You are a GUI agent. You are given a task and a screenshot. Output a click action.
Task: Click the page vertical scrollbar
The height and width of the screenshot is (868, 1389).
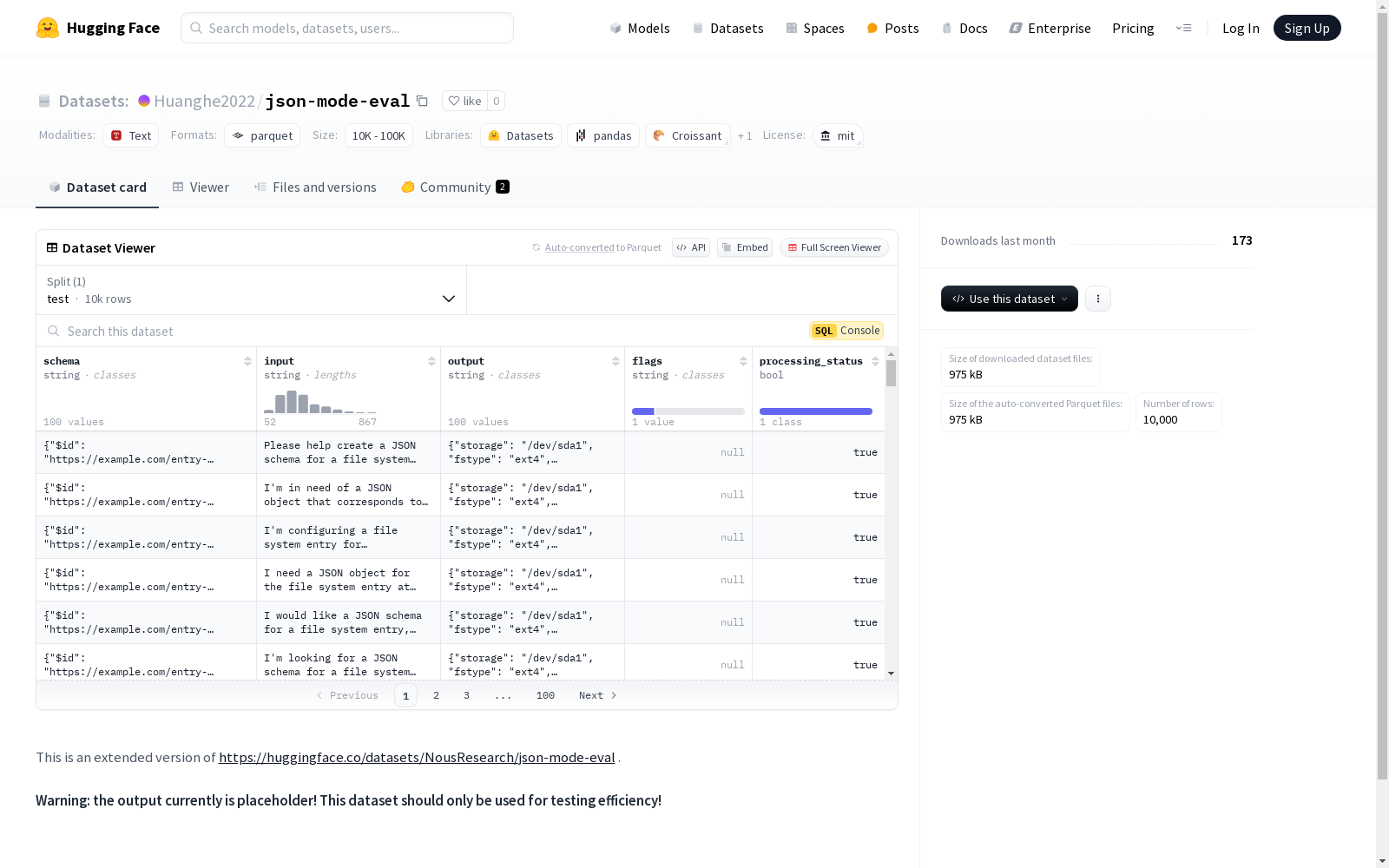(1382, 397)
